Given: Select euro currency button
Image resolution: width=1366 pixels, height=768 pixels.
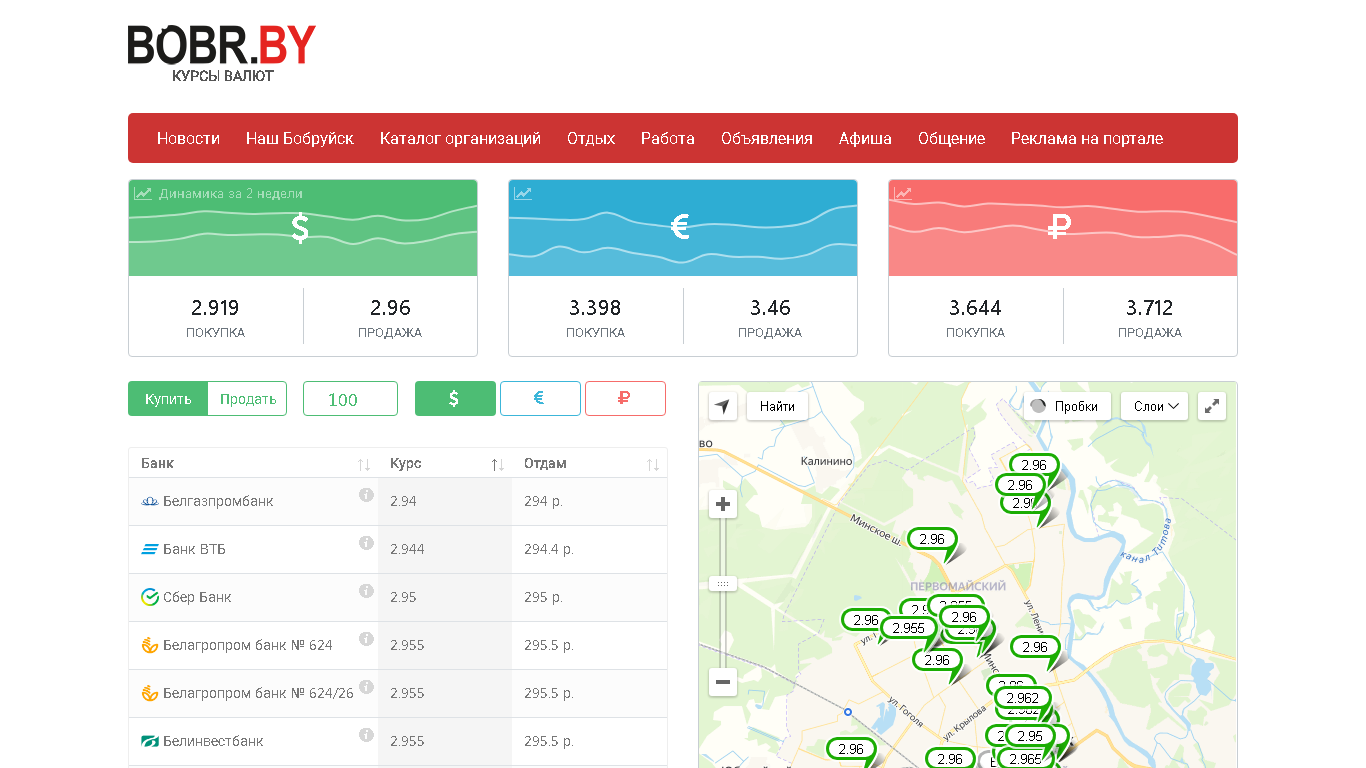Looking at the screenshot, I should [x=540, y=398].
